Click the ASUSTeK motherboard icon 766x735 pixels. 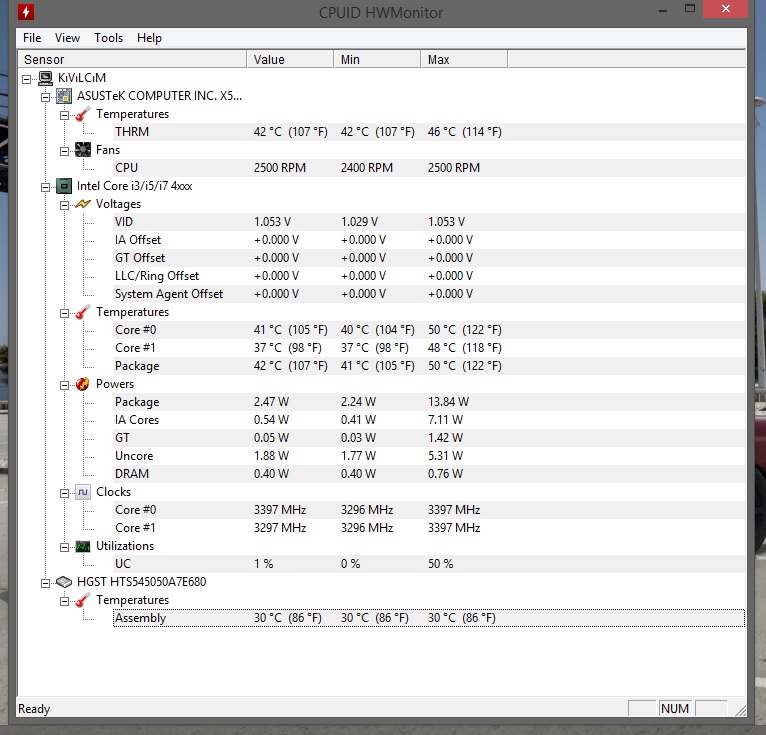(x=64, y=96)
